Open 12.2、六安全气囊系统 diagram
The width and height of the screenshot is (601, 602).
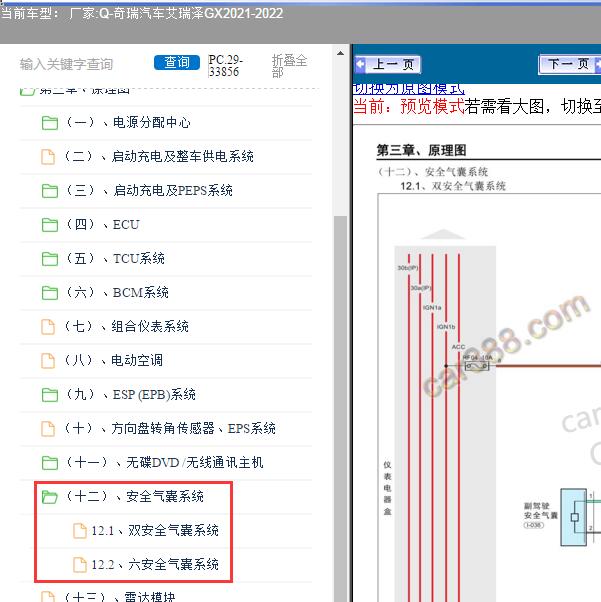tap(155, 564)
